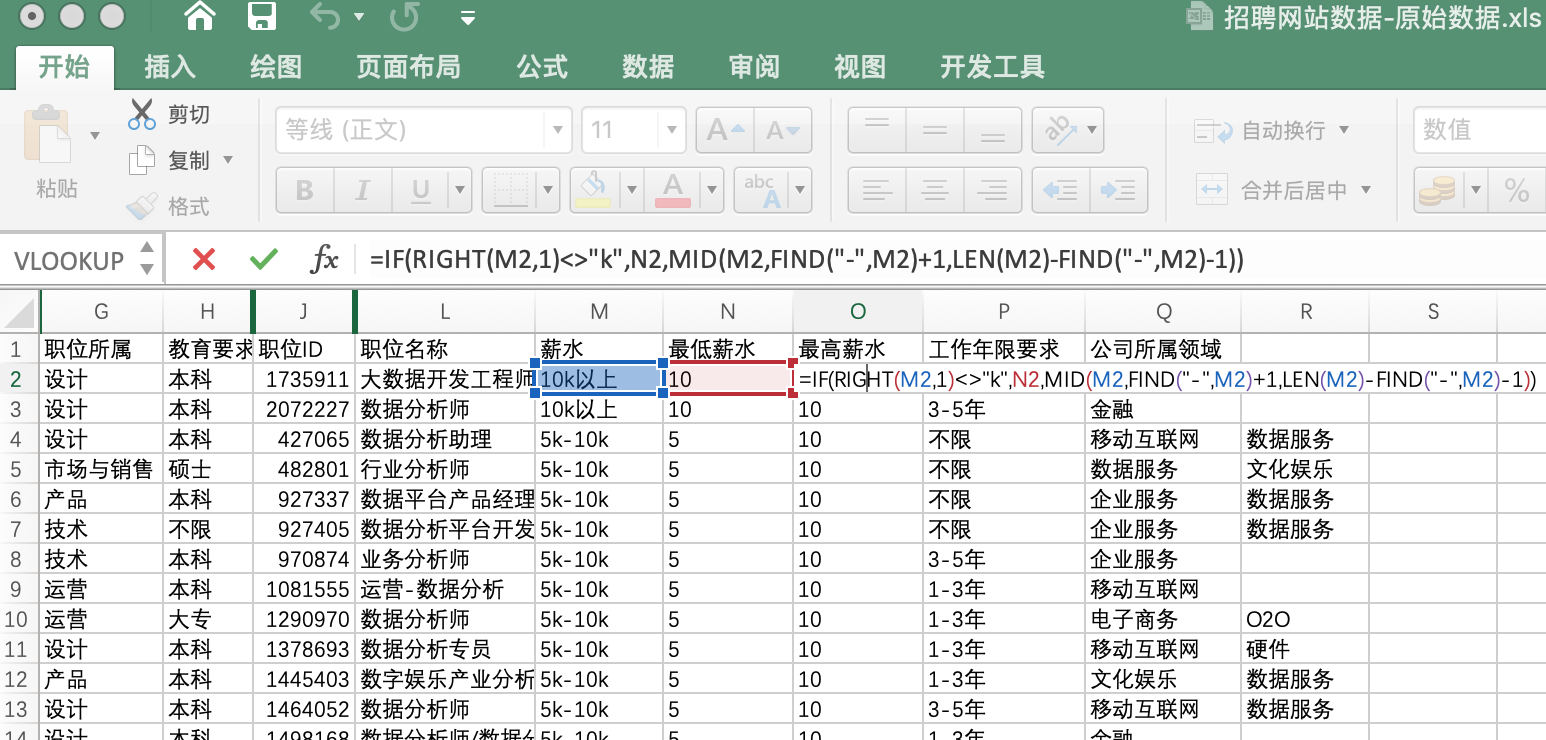This screenshot has height=740, width=1546.
Task: Open the font name dropdown
Action: [556, 131]
